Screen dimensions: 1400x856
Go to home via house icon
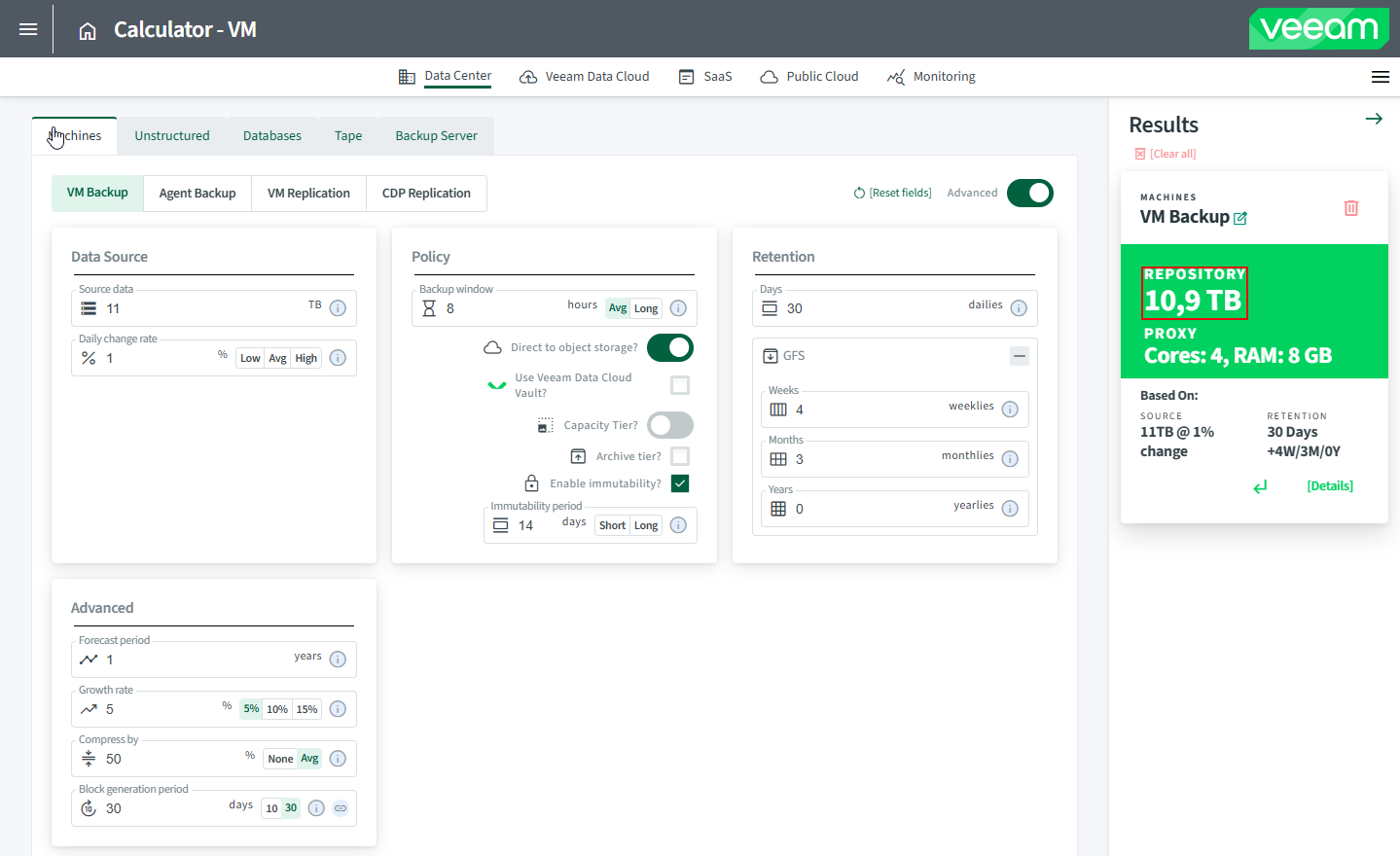click(x=88, y=31)
